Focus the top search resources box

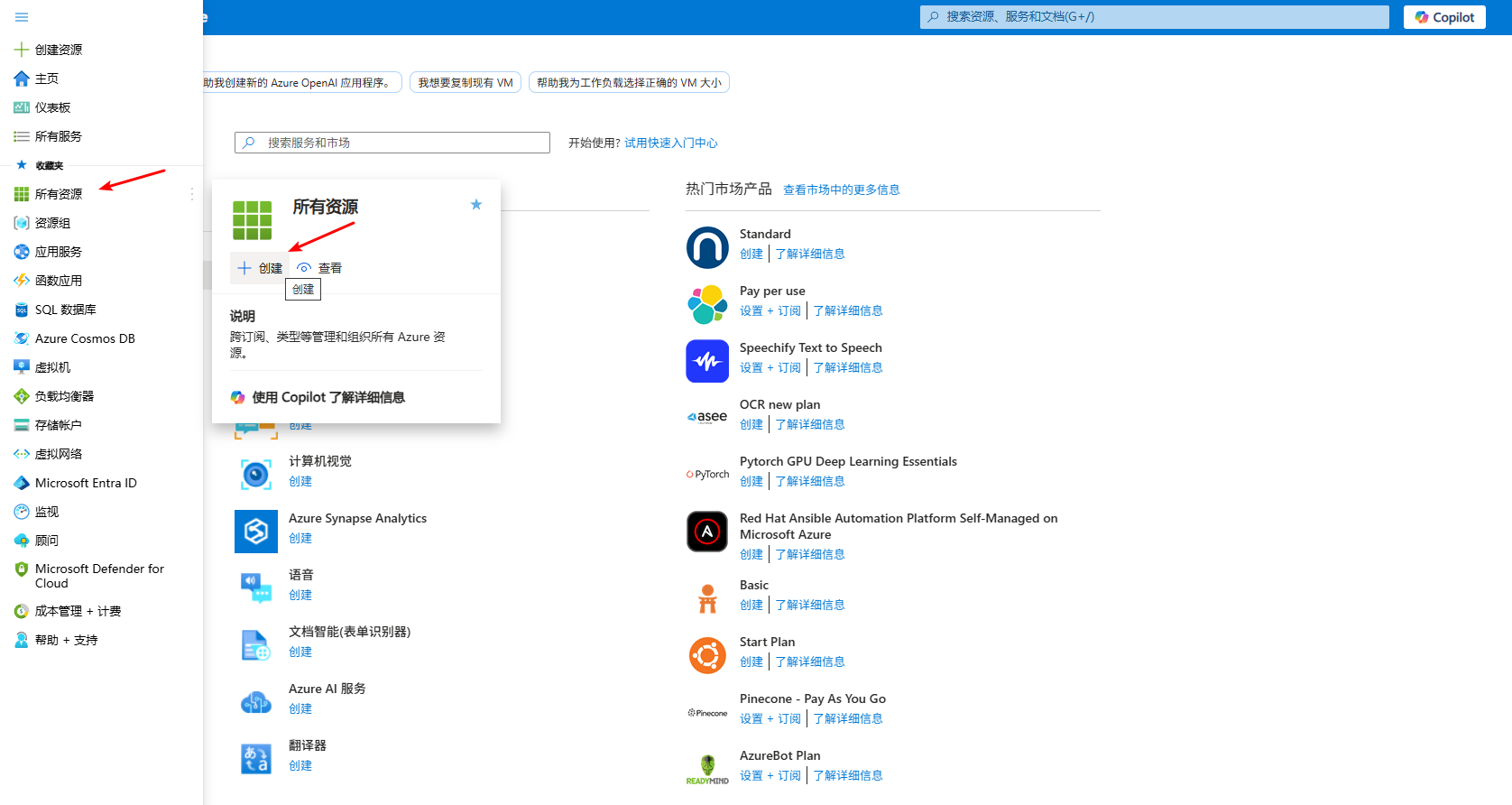1155,17
